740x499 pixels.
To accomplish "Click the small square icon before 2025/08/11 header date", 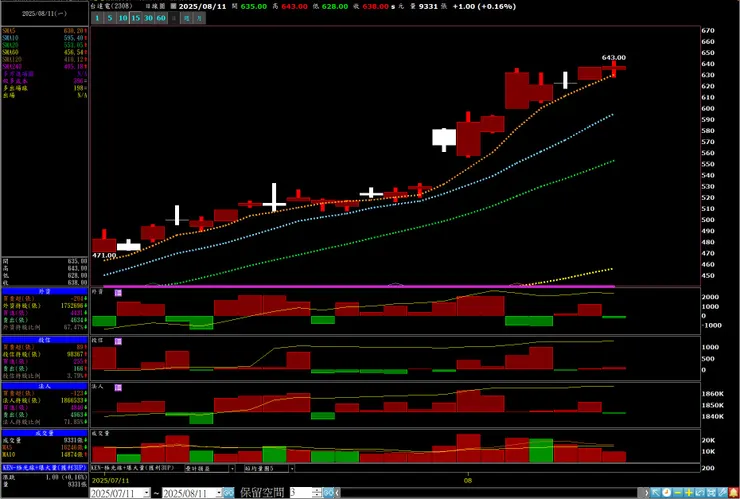I will (x=173, y=7).
